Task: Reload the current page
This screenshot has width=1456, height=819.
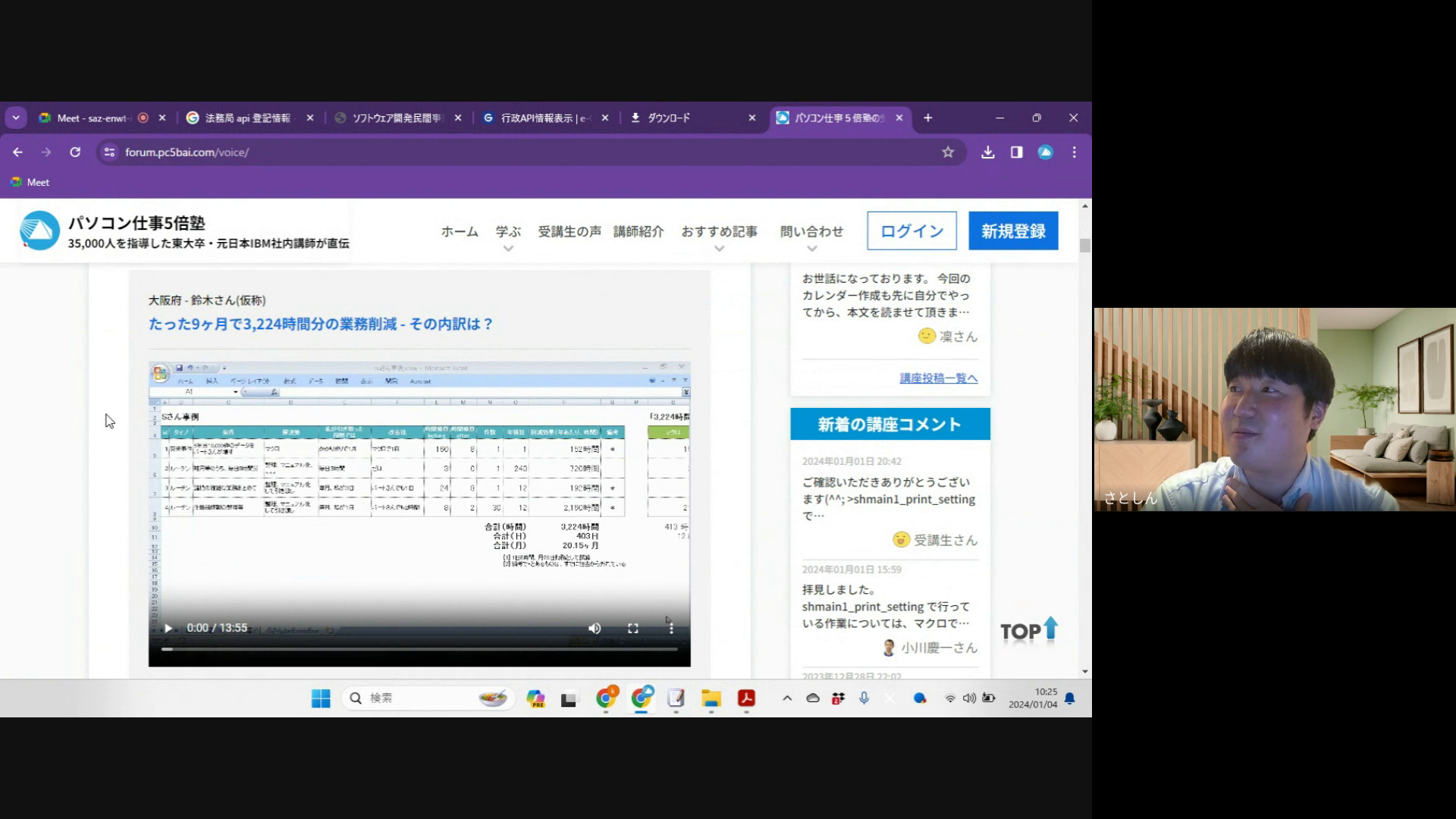Action: [x=75, y=152]
